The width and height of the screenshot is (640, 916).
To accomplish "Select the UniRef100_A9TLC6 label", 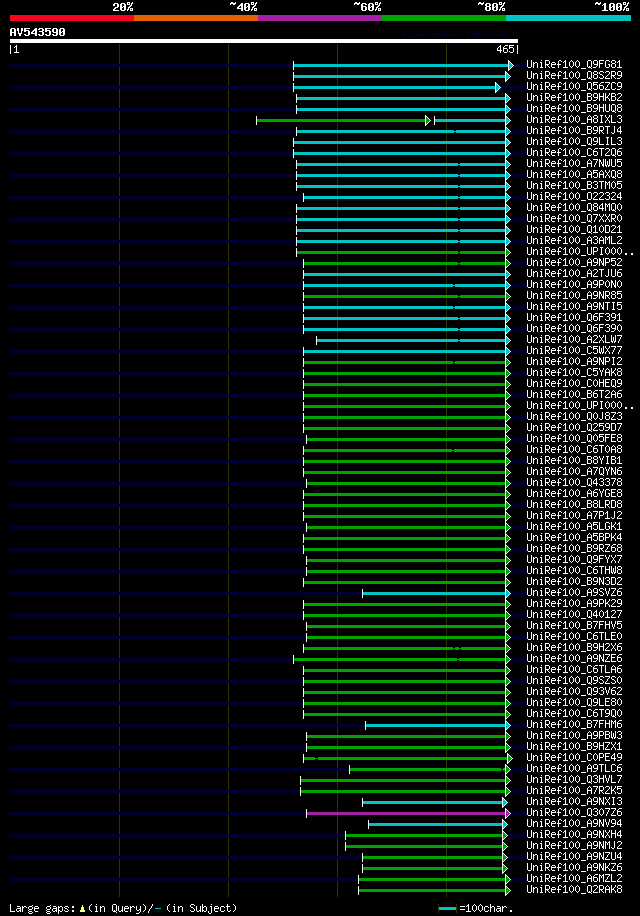I will point(574,769).
